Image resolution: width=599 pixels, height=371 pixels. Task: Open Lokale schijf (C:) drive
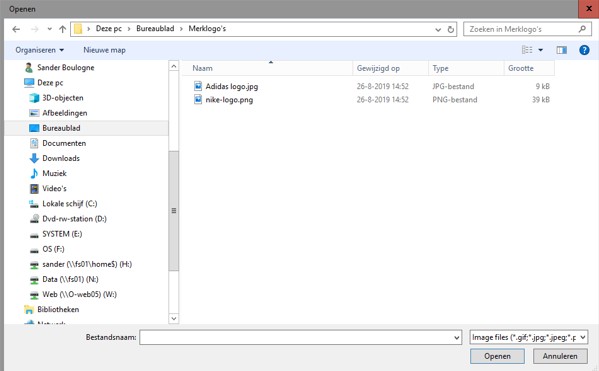[x=70, y=204]
